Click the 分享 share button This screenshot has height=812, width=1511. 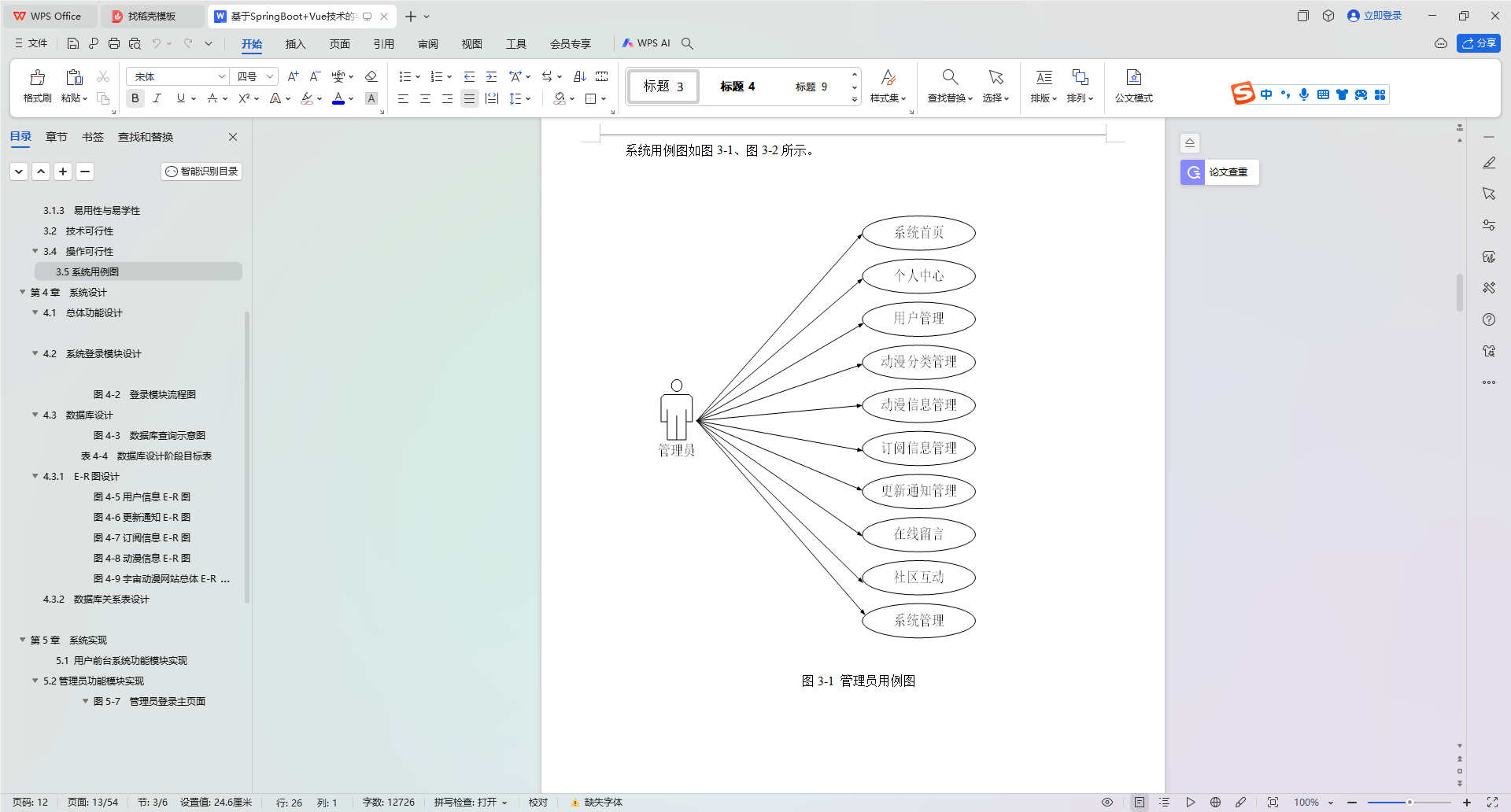(1479, 43)
